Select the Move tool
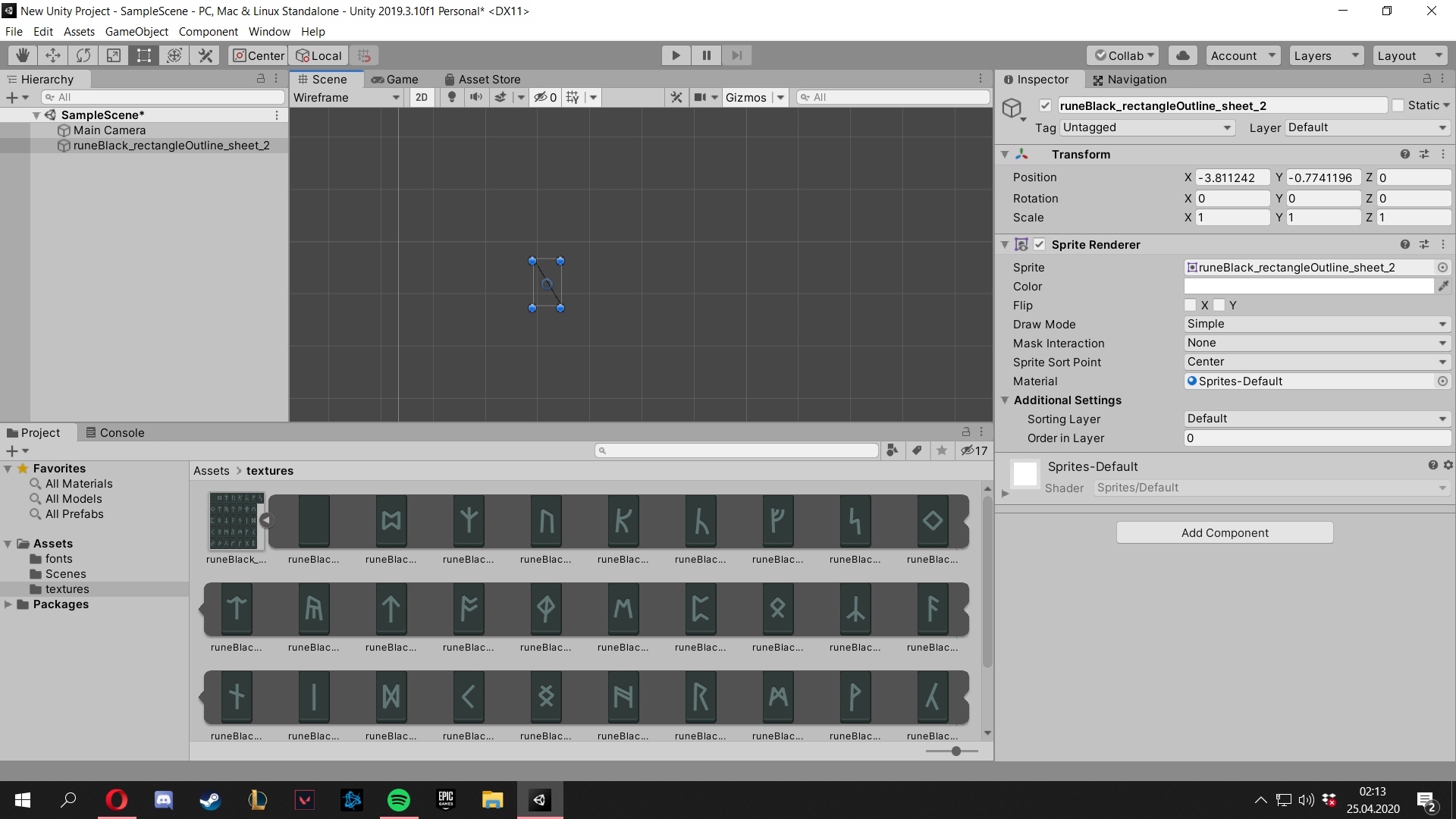This screenshot has height=819, width=1456. (53, 55)
